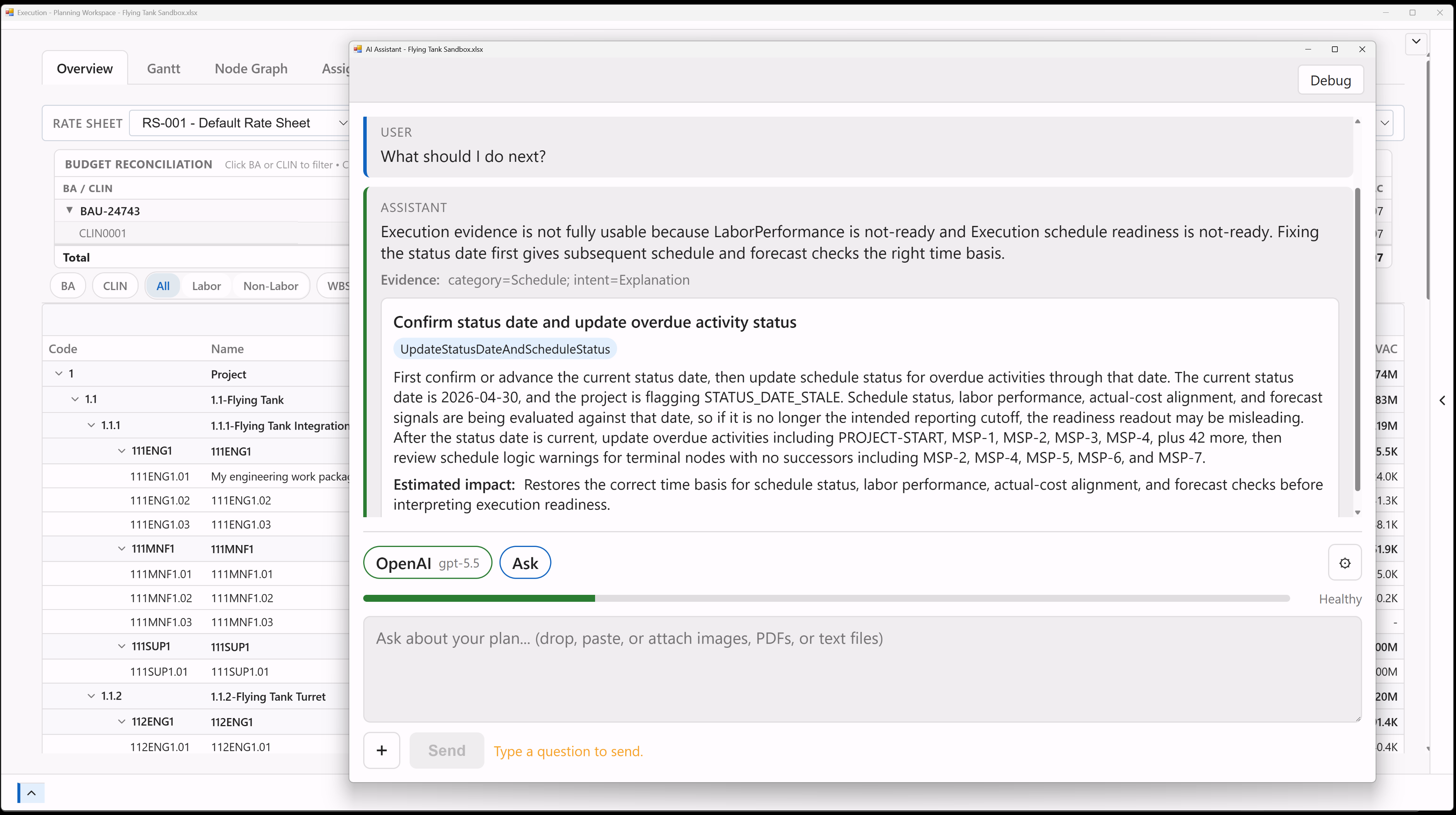The width and height of the screenshot is (1456, 815).
Task: Select row 111MNF1.01
Action: [x=196, y=574]
